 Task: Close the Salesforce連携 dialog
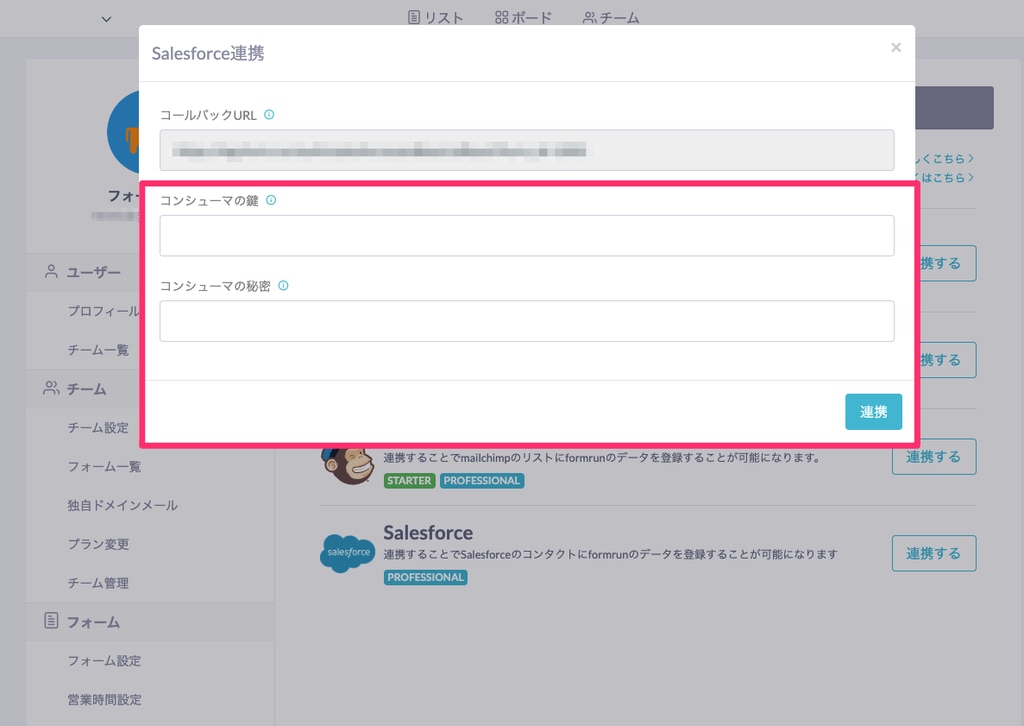pyautogui.click(x=896, y=47)
